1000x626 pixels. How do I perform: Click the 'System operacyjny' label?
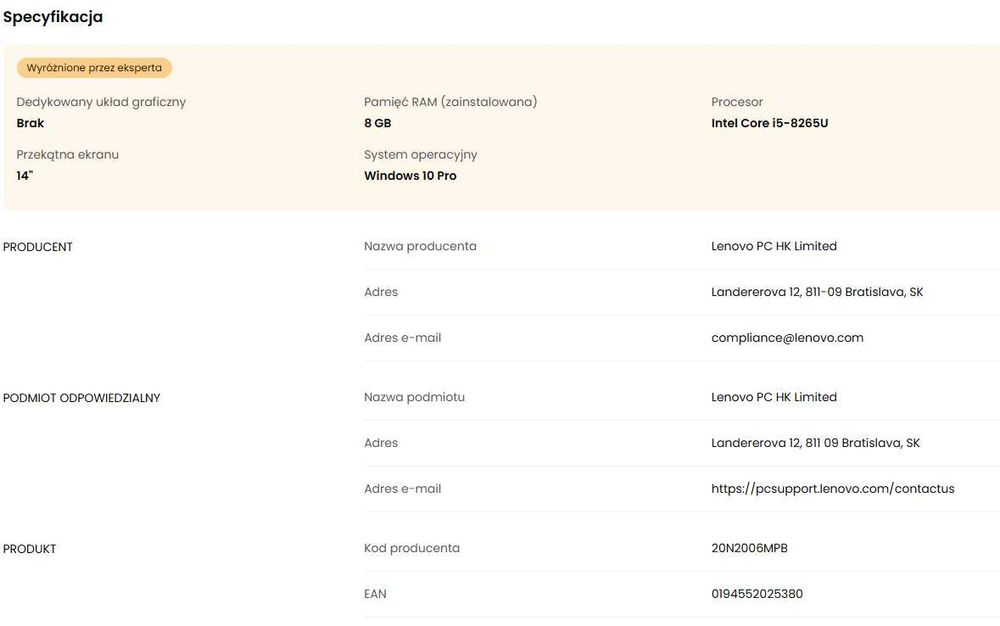(420, 155)
